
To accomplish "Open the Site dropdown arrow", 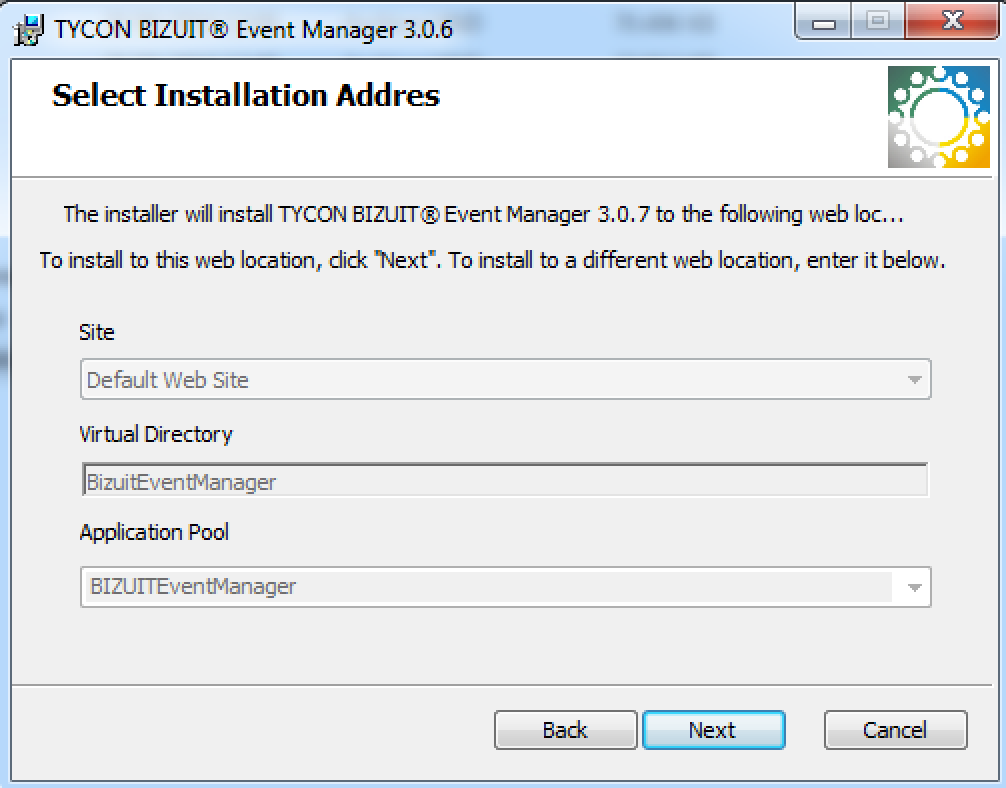I will tap(914, 379).
